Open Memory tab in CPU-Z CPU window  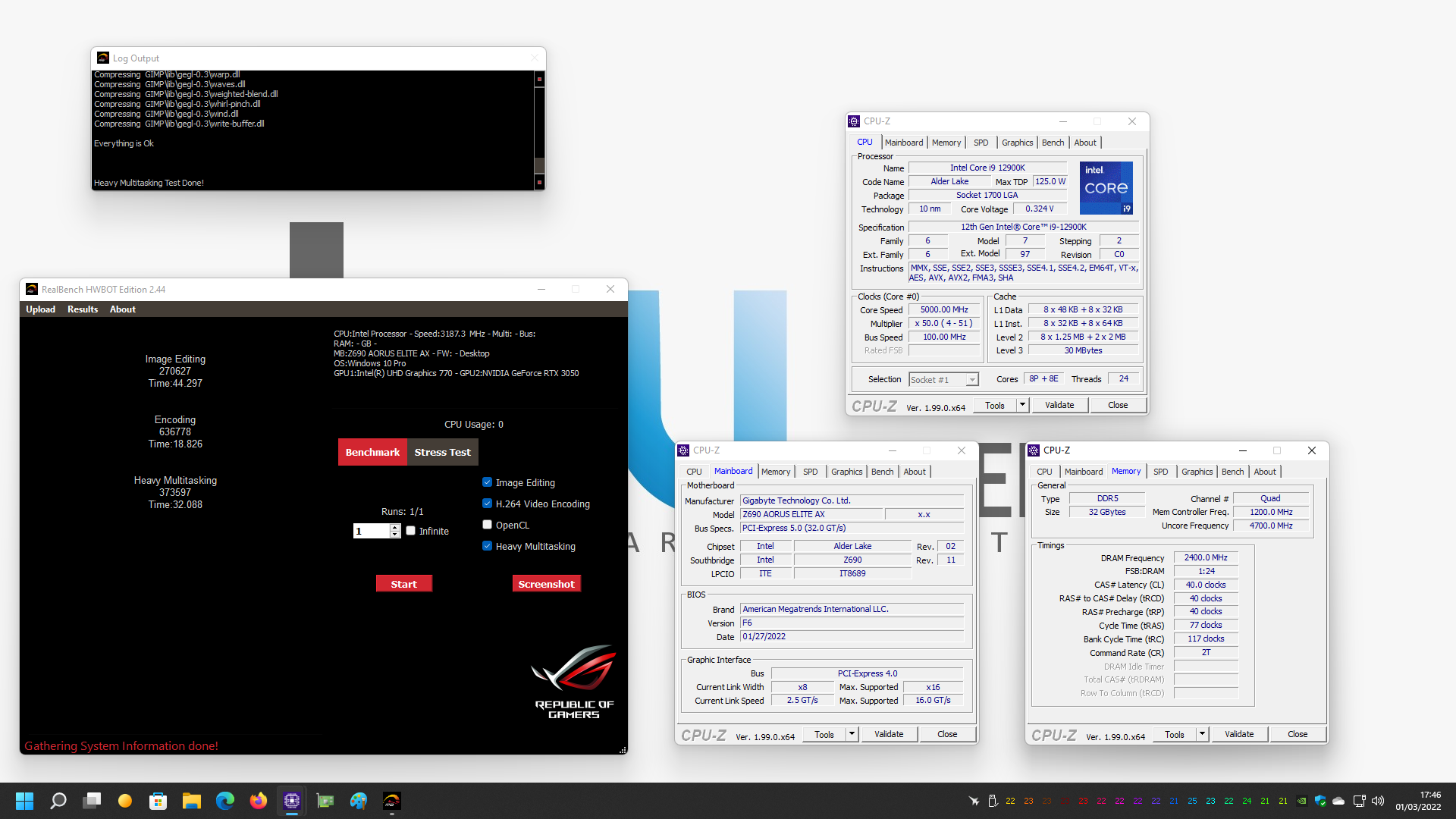pyautogui.click(x=946, y=143)
